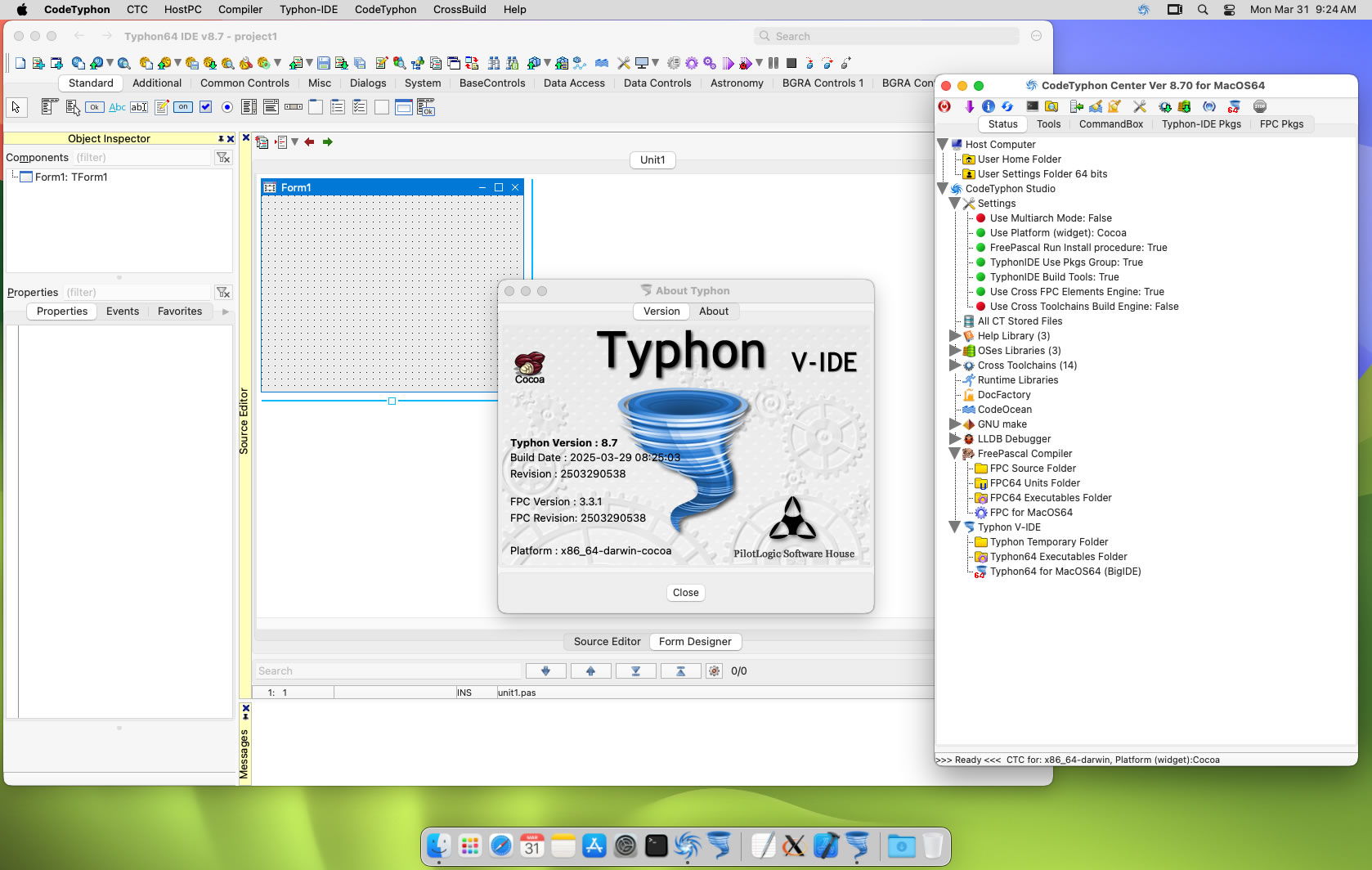This screenshot has height=870, width=1372.
Task: Click the Unit1 editor tab
Action: (x=652, y=160)
